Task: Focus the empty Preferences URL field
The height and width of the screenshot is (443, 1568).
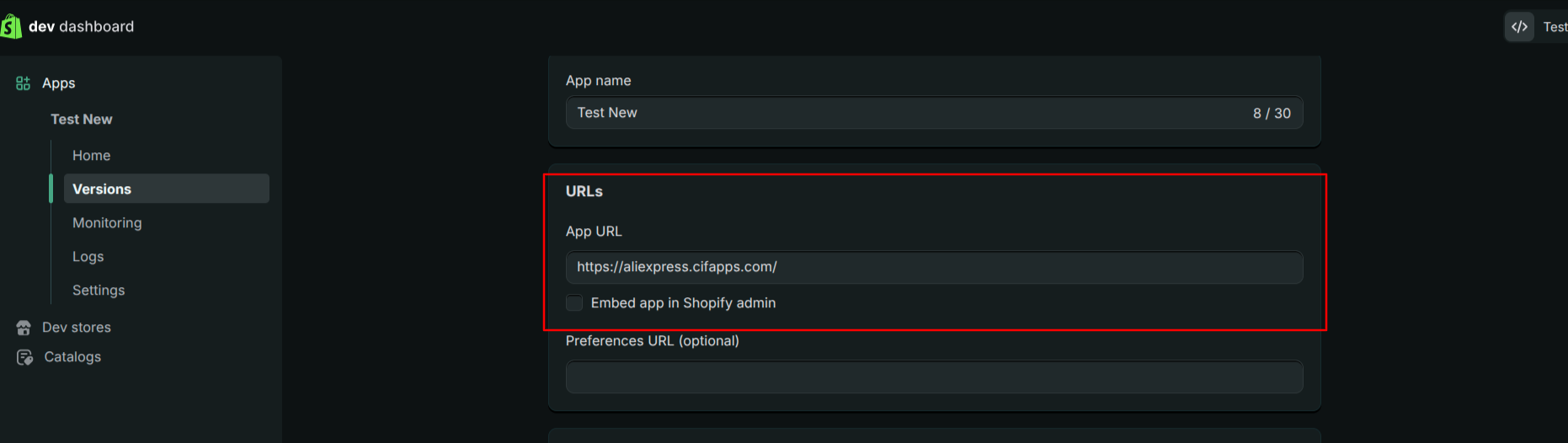Action: tap(934, 377)
